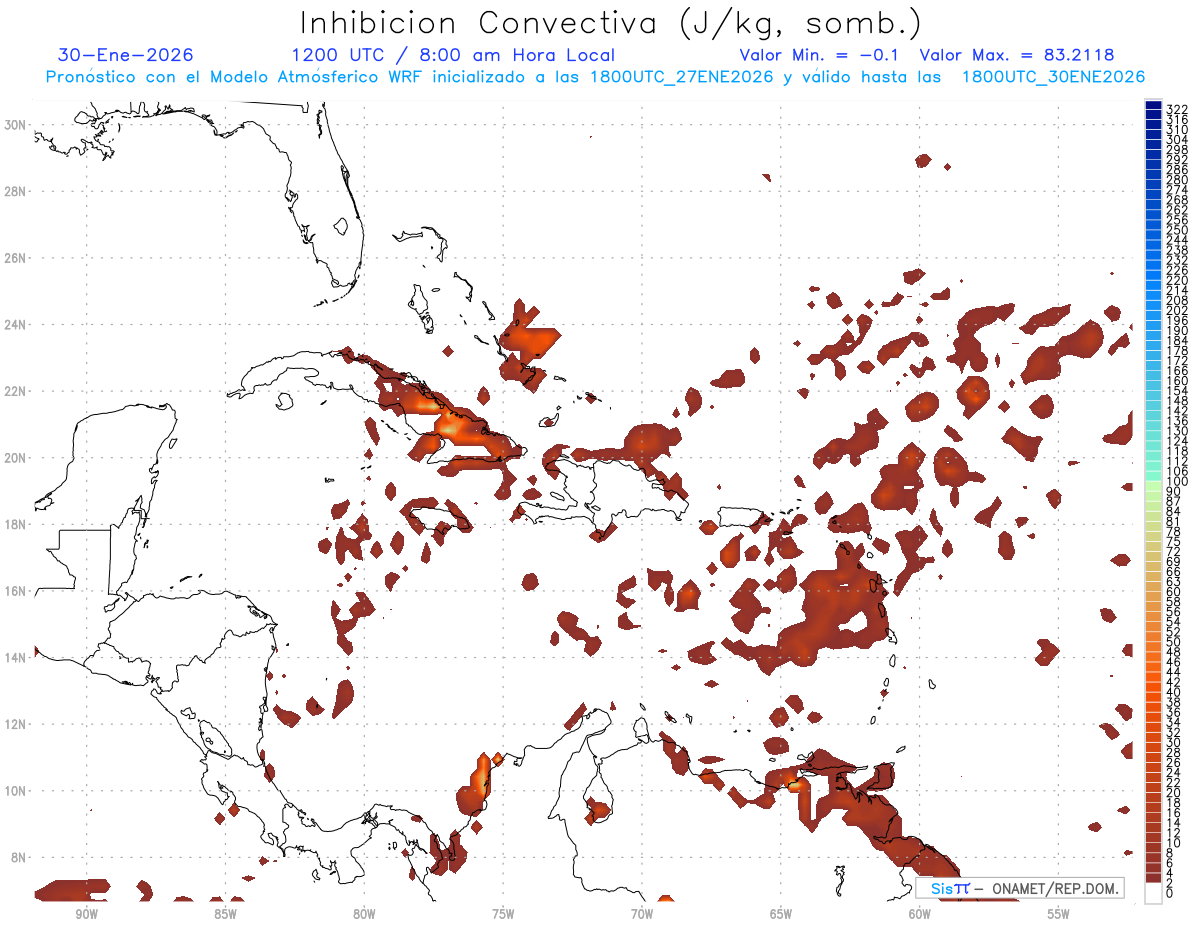Click the '16N' latitude label

[16, 591]
